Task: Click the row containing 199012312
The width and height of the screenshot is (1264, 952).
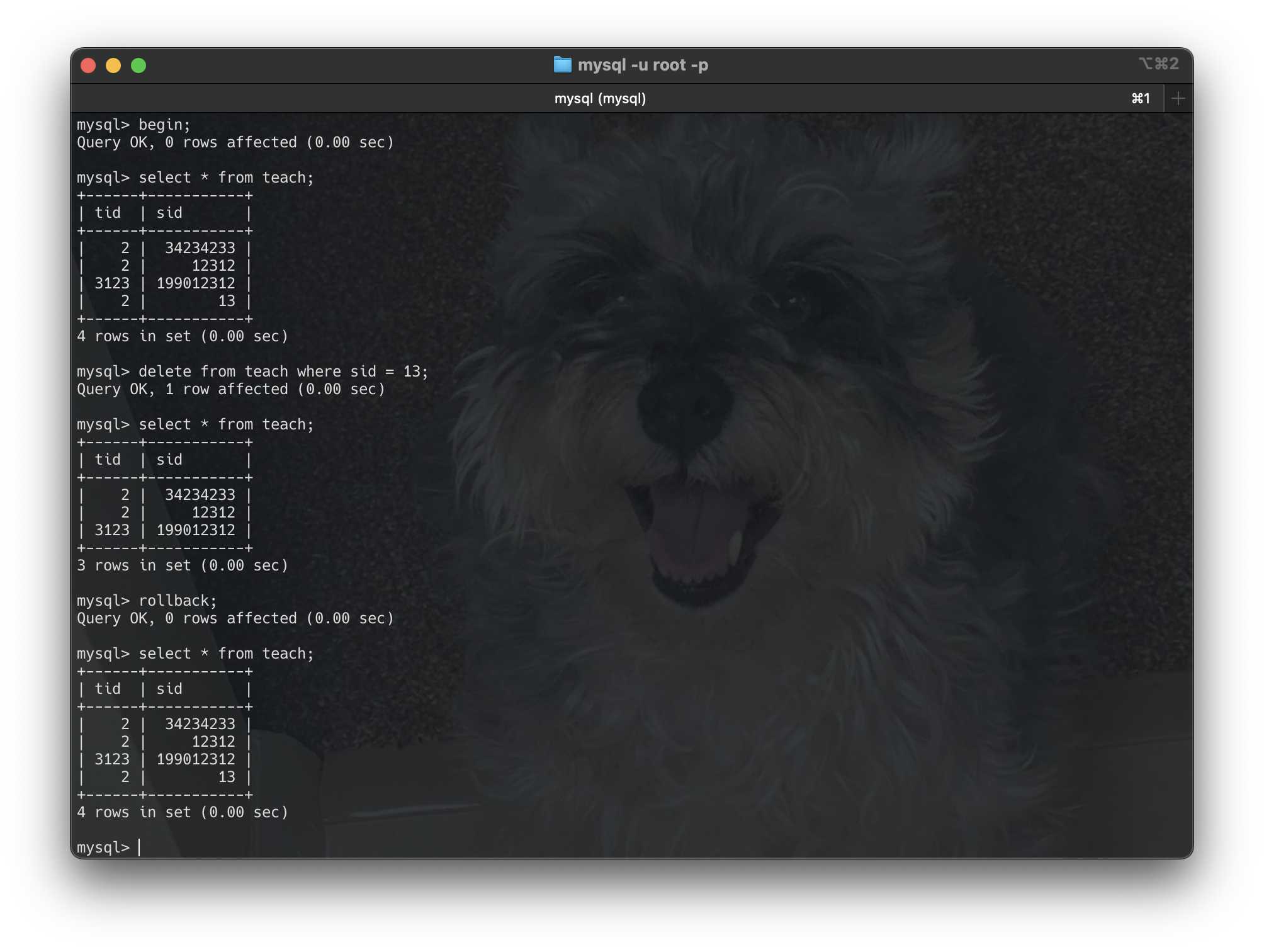Action: click(196, 283)
